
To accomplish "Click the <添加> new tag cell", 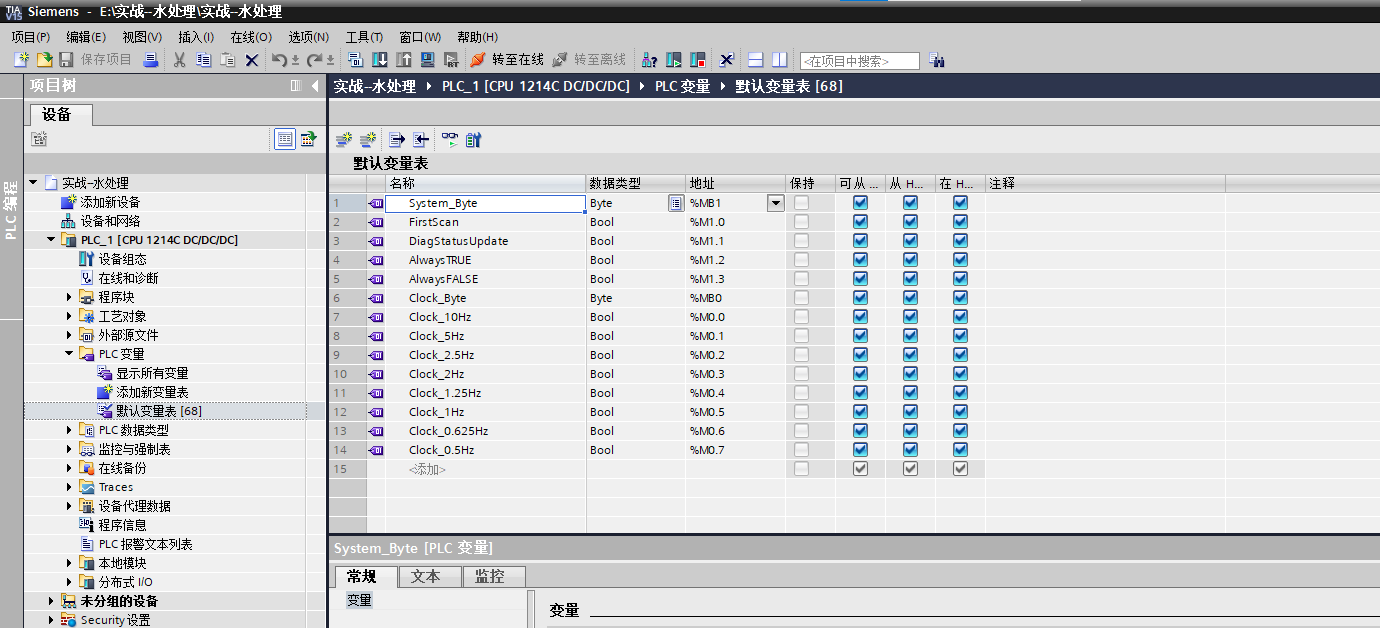I will (486, 469).
